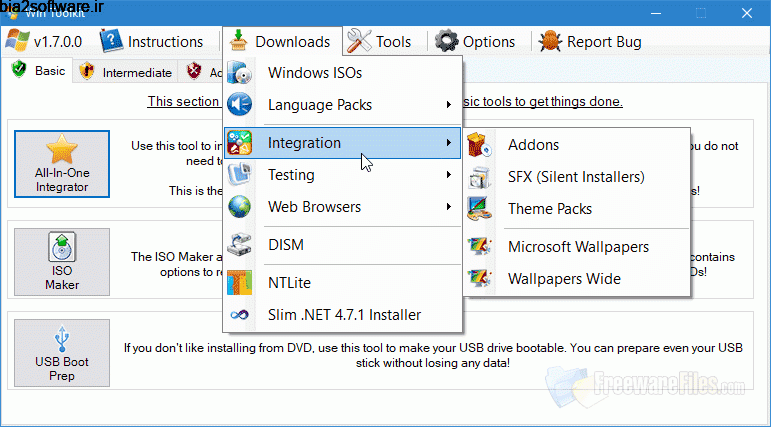Screen dimensions: 771x427
Task: Click the Language Packs speaker icon
Action: coord(240,105)
